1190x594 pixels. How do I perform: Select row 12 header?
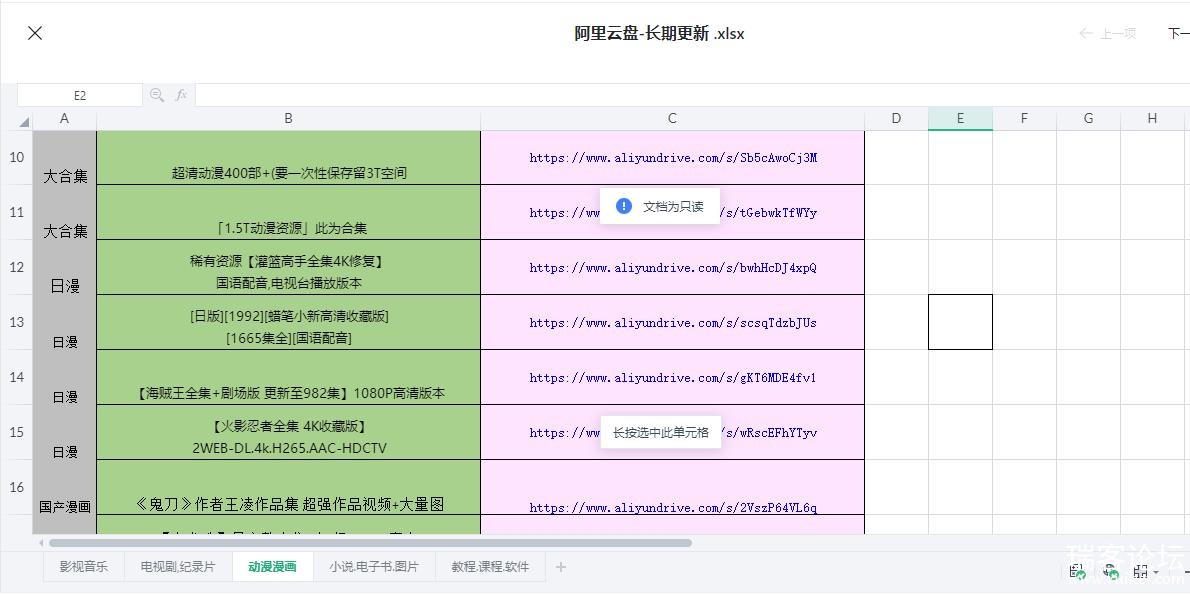tap(16, 267)
